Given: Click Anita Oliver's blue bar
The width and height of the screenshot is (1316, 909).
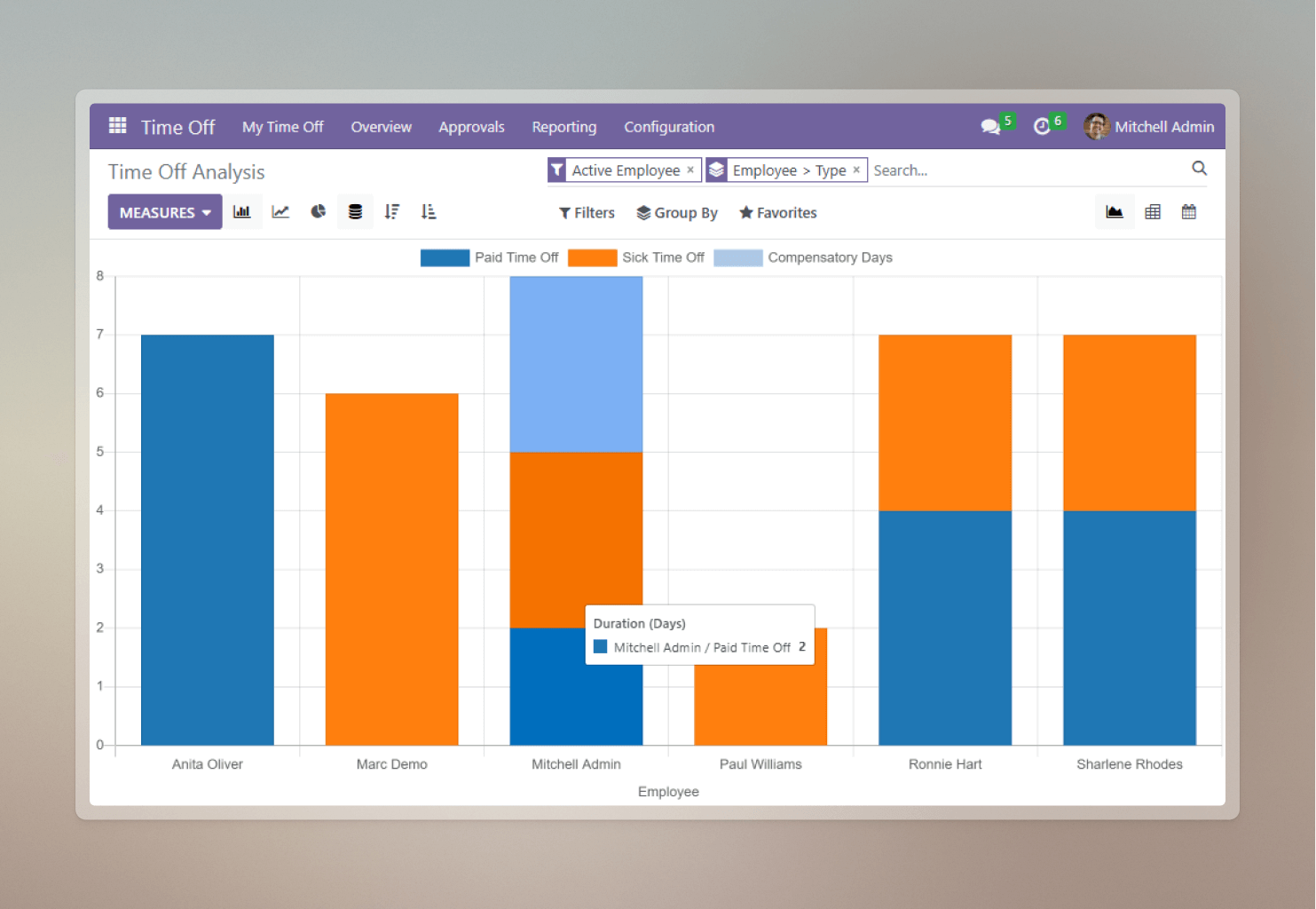Looking at the screenshot, I should [208, 540].
